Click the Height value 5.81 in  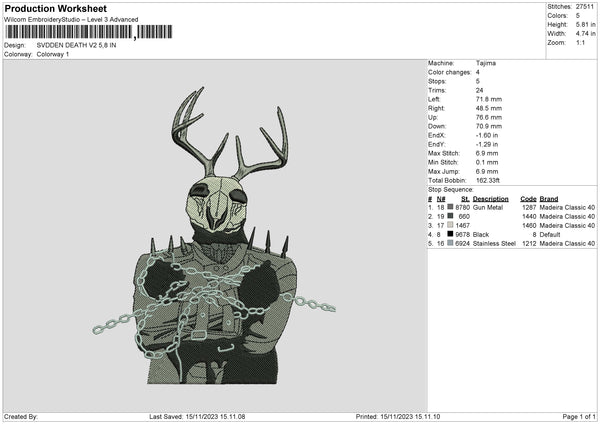(585, 24)
